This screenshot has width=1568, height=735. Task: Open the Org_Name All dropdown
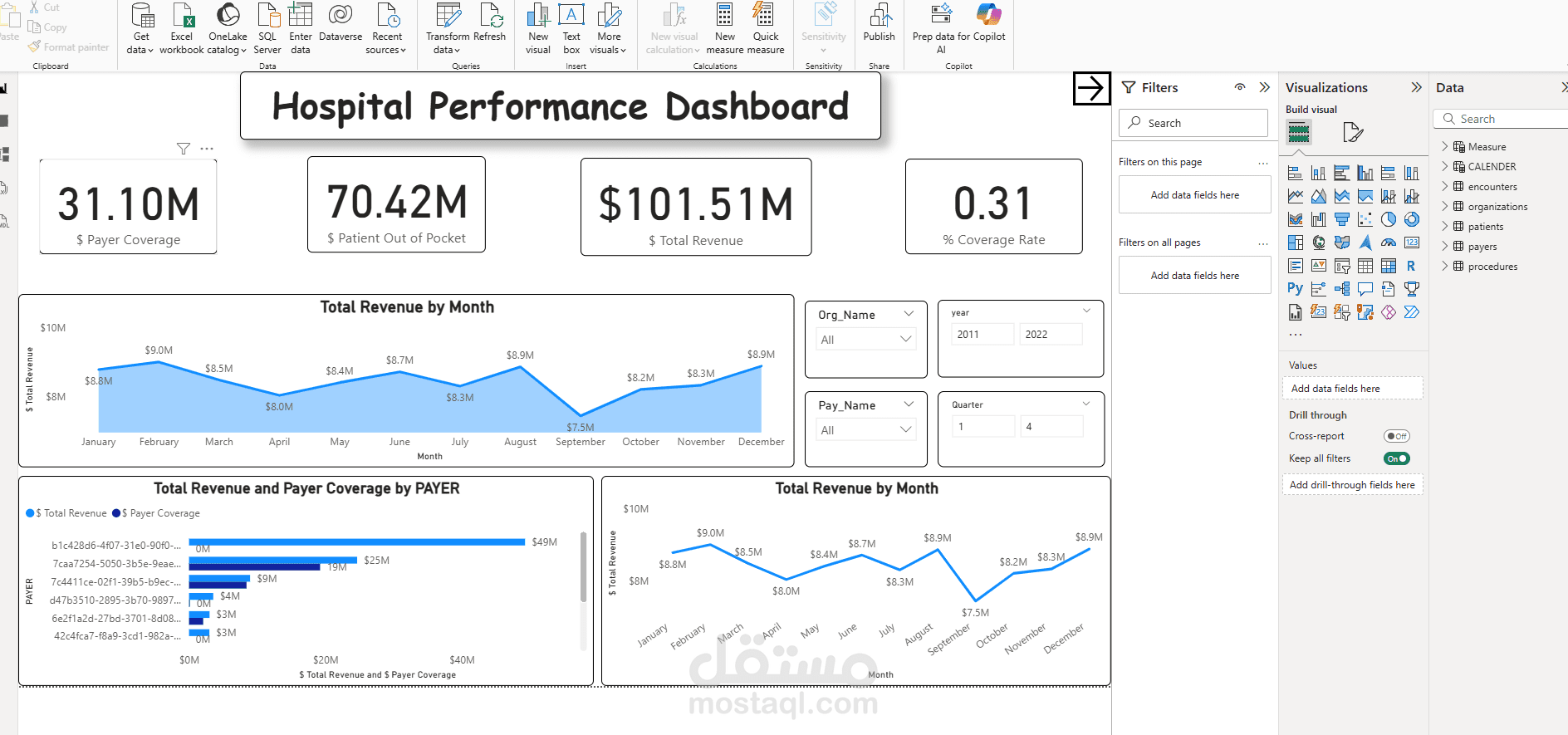tap(866, 339)
